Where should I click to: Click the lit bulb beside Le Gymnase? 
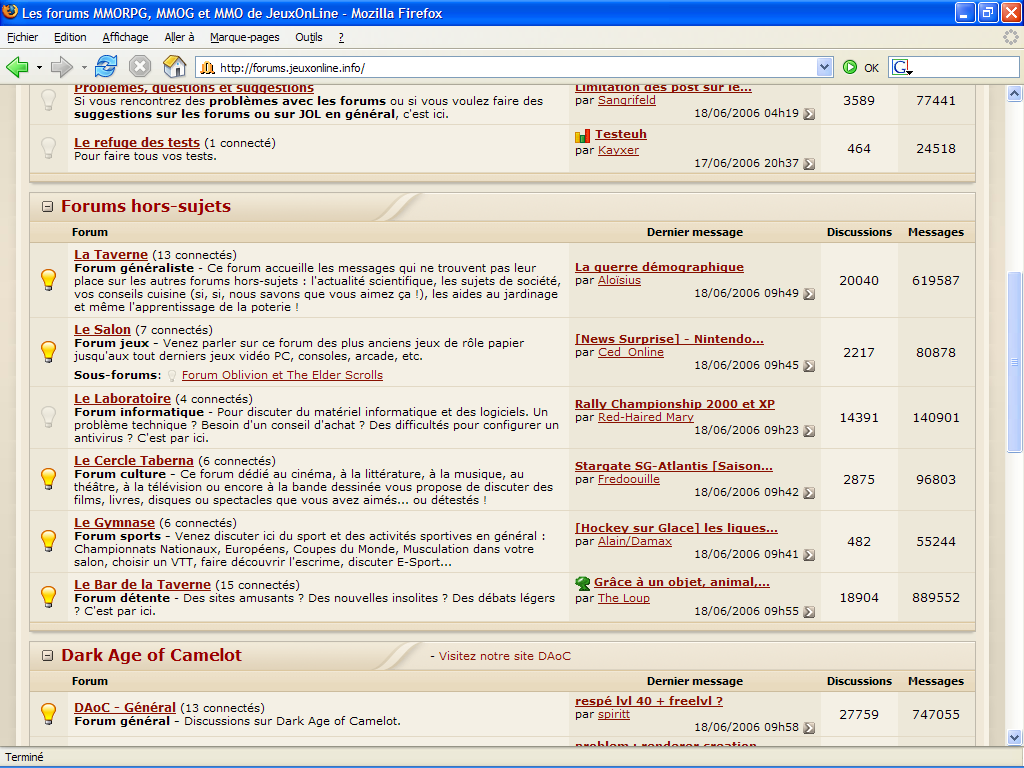(x=49, y=541)
